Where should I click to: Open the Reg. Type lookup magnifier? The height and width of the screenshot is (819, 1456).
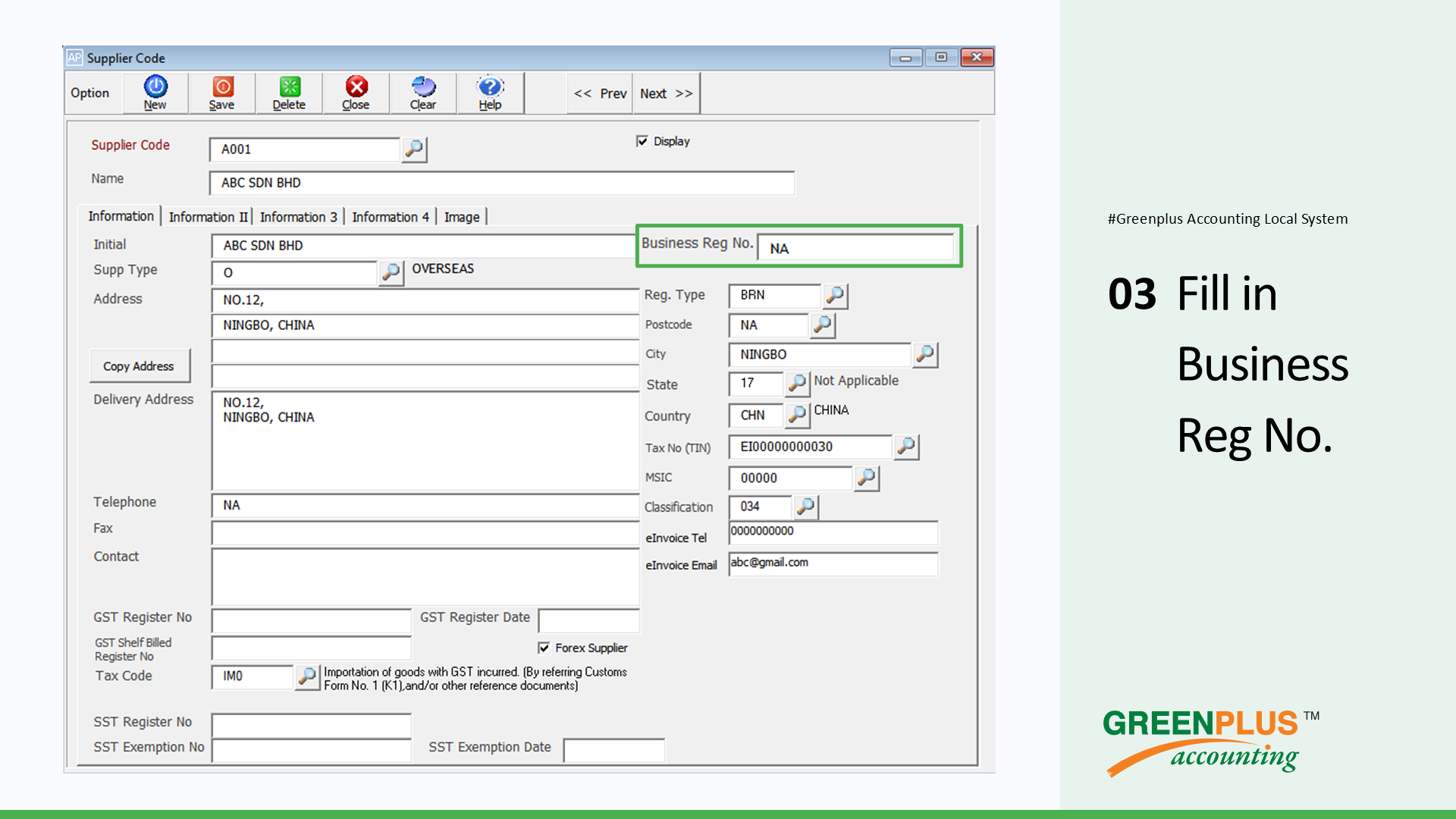point(835,296)
